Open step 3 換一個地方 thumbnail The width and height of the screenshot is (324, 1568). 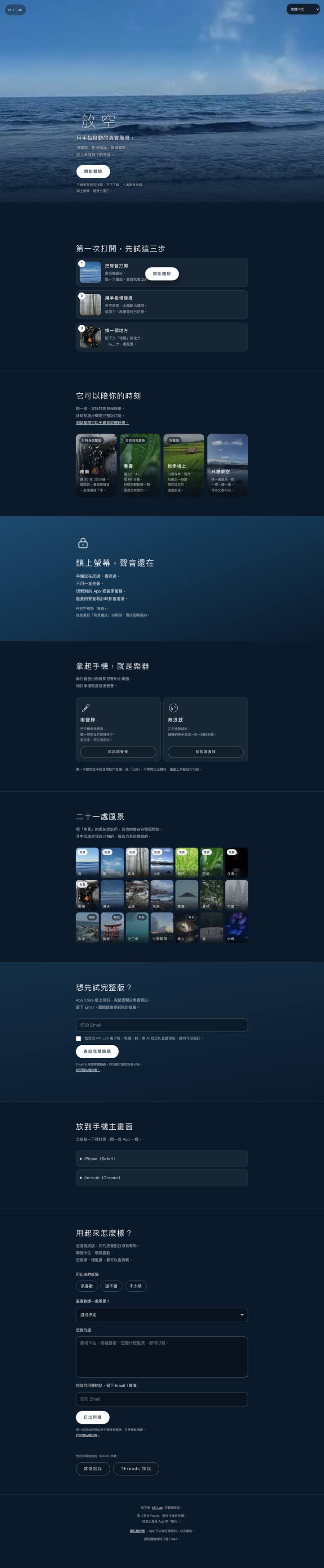90,337
